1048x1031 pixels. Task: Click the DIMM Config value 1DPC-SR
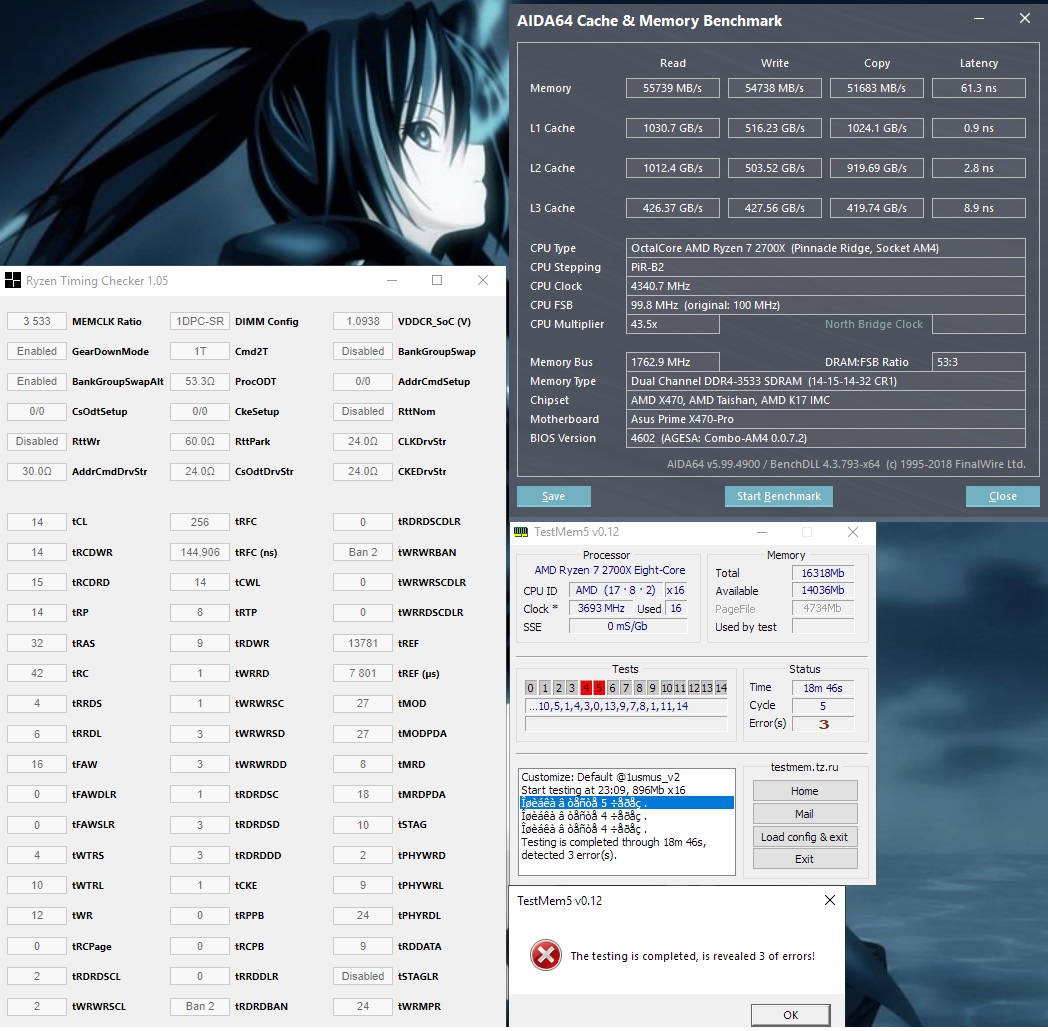click(200, 321)
